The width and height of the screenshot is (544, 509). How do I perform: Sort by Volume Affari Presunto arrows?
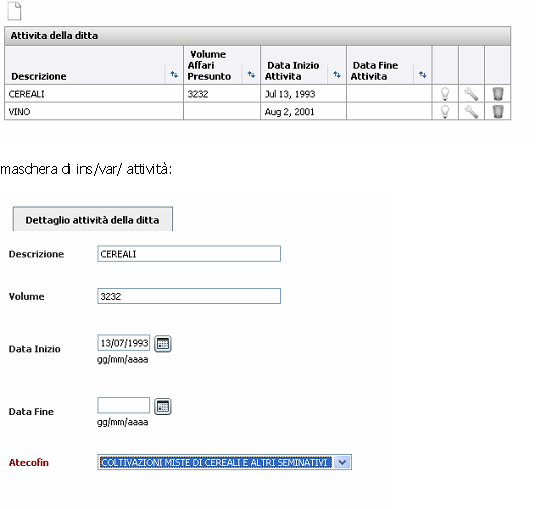coord(251,74)
